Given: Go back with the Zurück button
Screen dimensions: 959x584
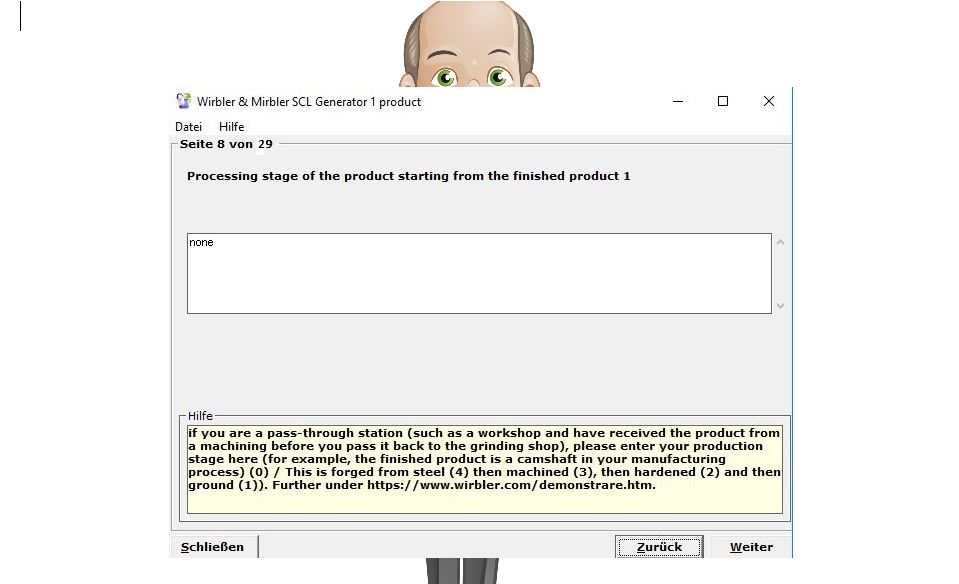Looking at the screenshot, I should coord(659,547).
